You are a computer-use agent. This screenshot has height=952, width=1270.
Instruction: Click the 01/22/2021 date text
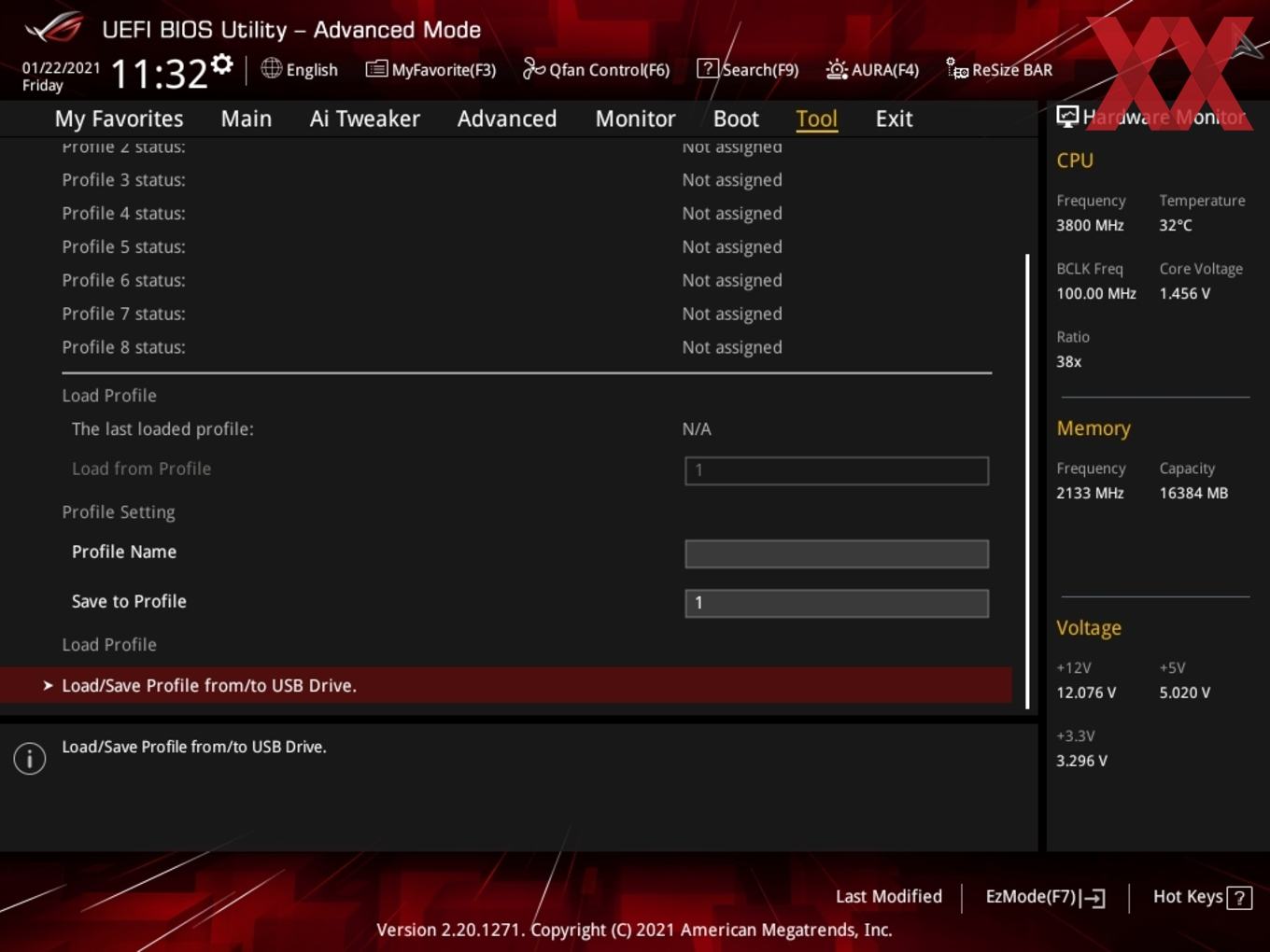click(61, 67)
